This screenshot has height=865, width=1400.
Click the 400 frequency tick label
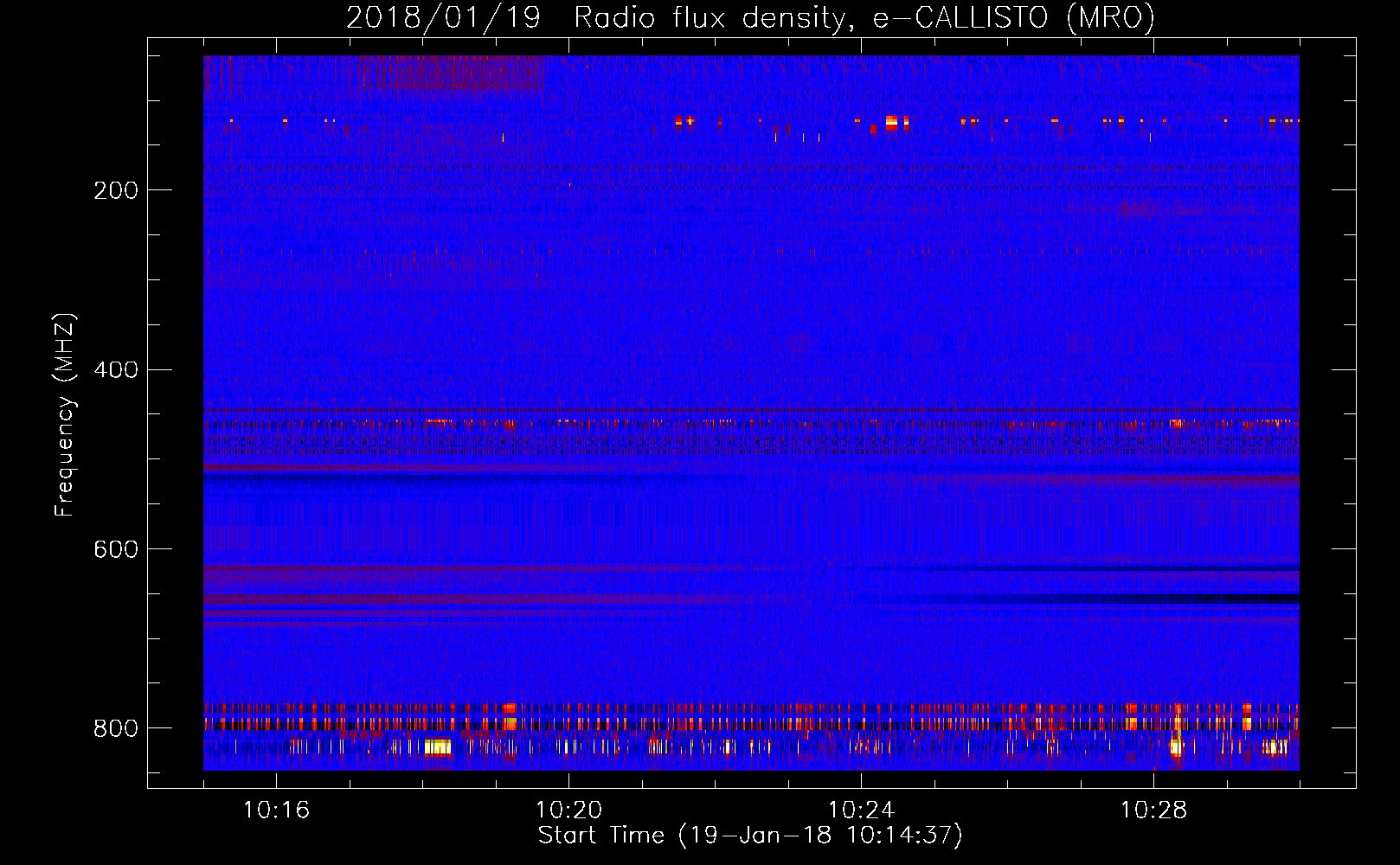[116, 370]
